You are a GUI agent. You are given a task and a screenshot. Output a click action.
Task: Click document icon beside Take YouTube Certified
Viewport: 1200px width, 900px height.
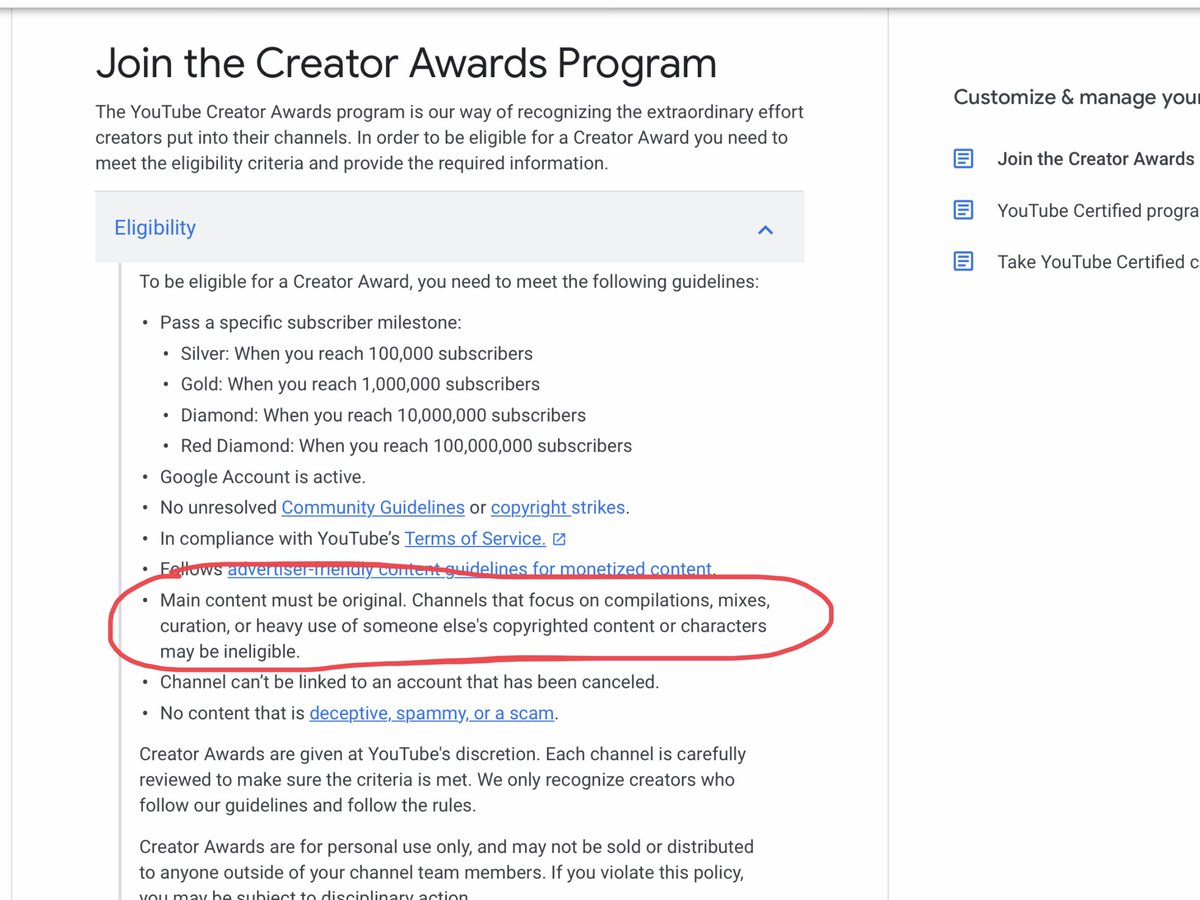[963, 261]
